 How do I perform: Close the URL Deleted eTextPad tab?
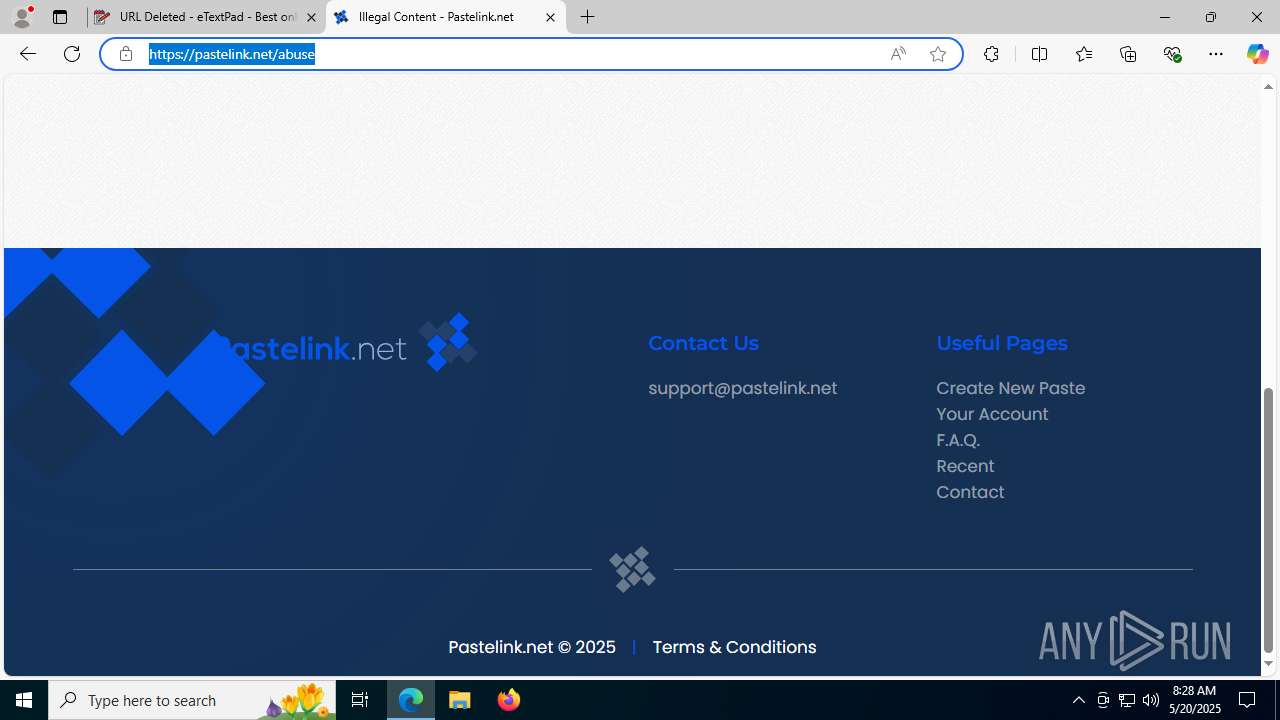tap(311, 17)
